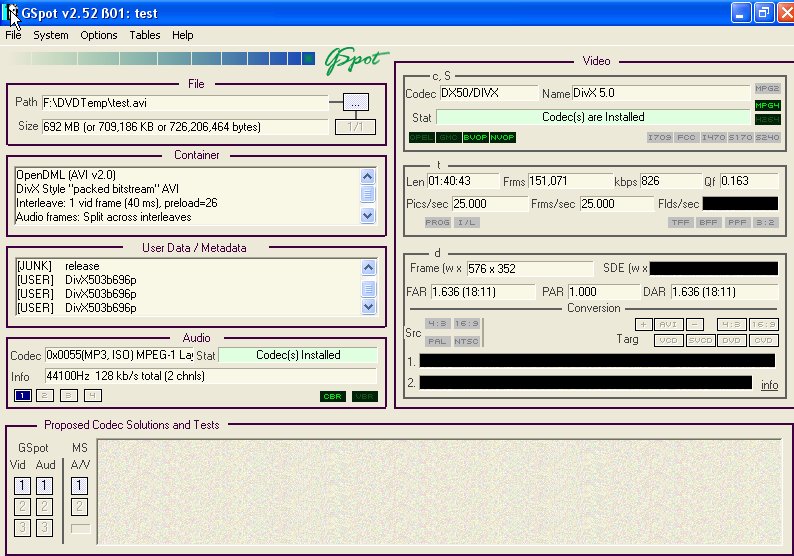
Task: Click the I709 colorimetry indicator
Action: tap(659, 137)
